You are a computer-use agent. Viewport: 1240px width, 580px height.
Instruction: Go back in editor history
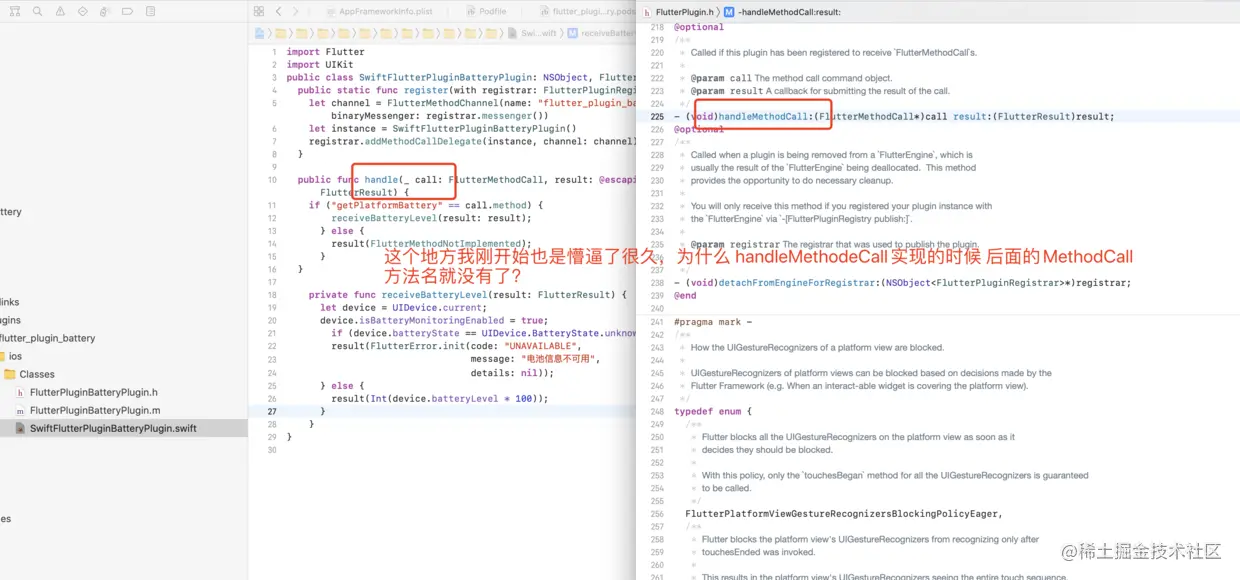(279, 11)
